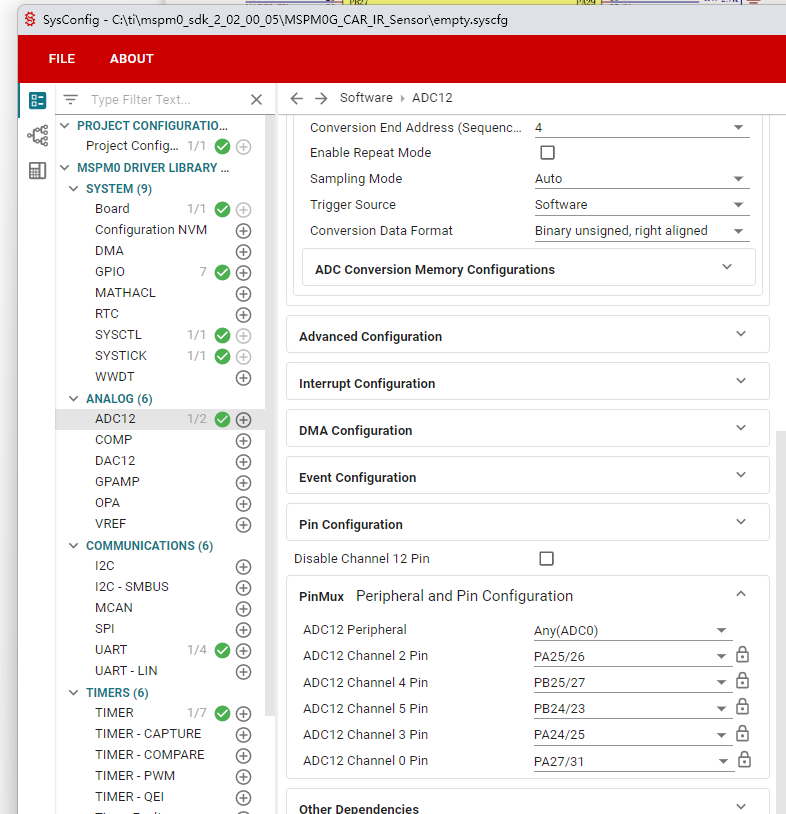Expand Interrupt Configuration section
This screenshot has width=786, height=814.
pos(527,382)
